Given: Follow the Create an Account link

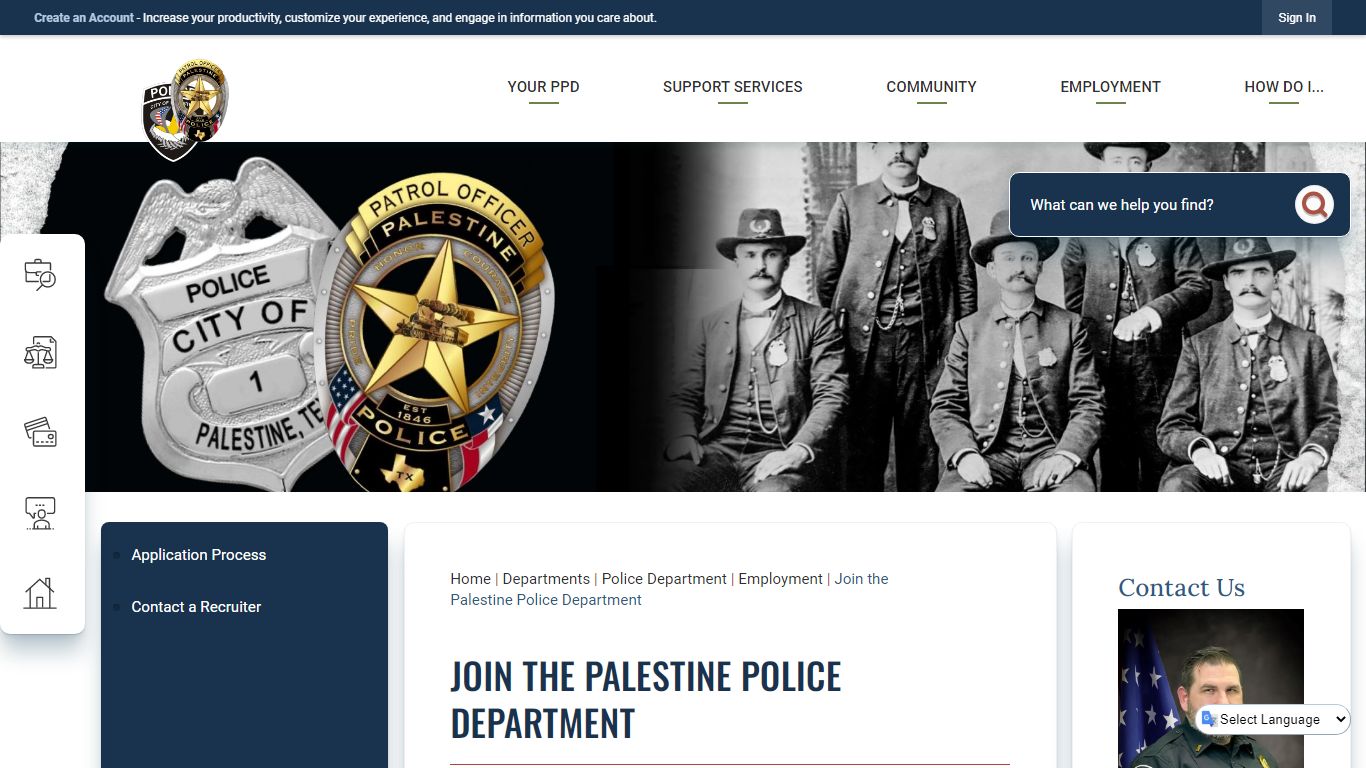Looking at the screenshot, I should pos(84,18).
